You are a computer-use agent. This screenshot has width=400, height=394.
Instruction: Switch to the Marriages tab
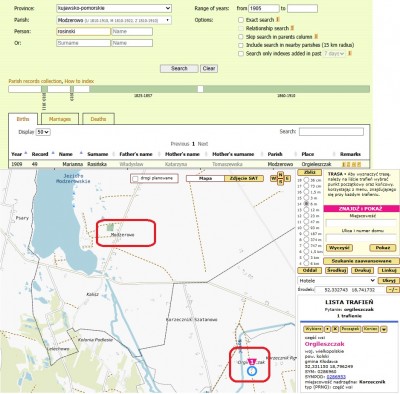click(60, 119)
